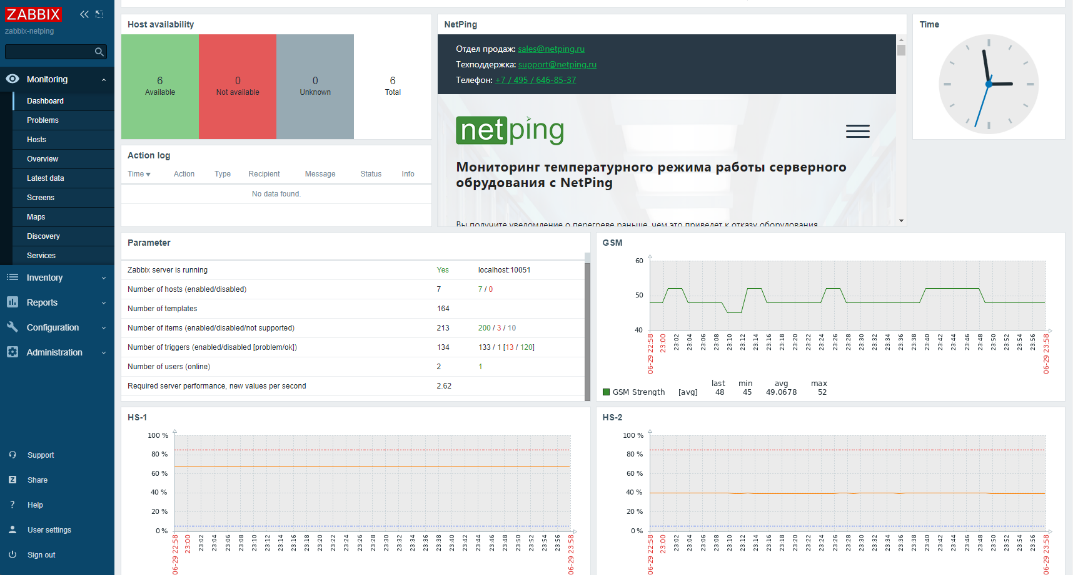Expand the Administration section chevron
1073x575 pixels.
104,353
